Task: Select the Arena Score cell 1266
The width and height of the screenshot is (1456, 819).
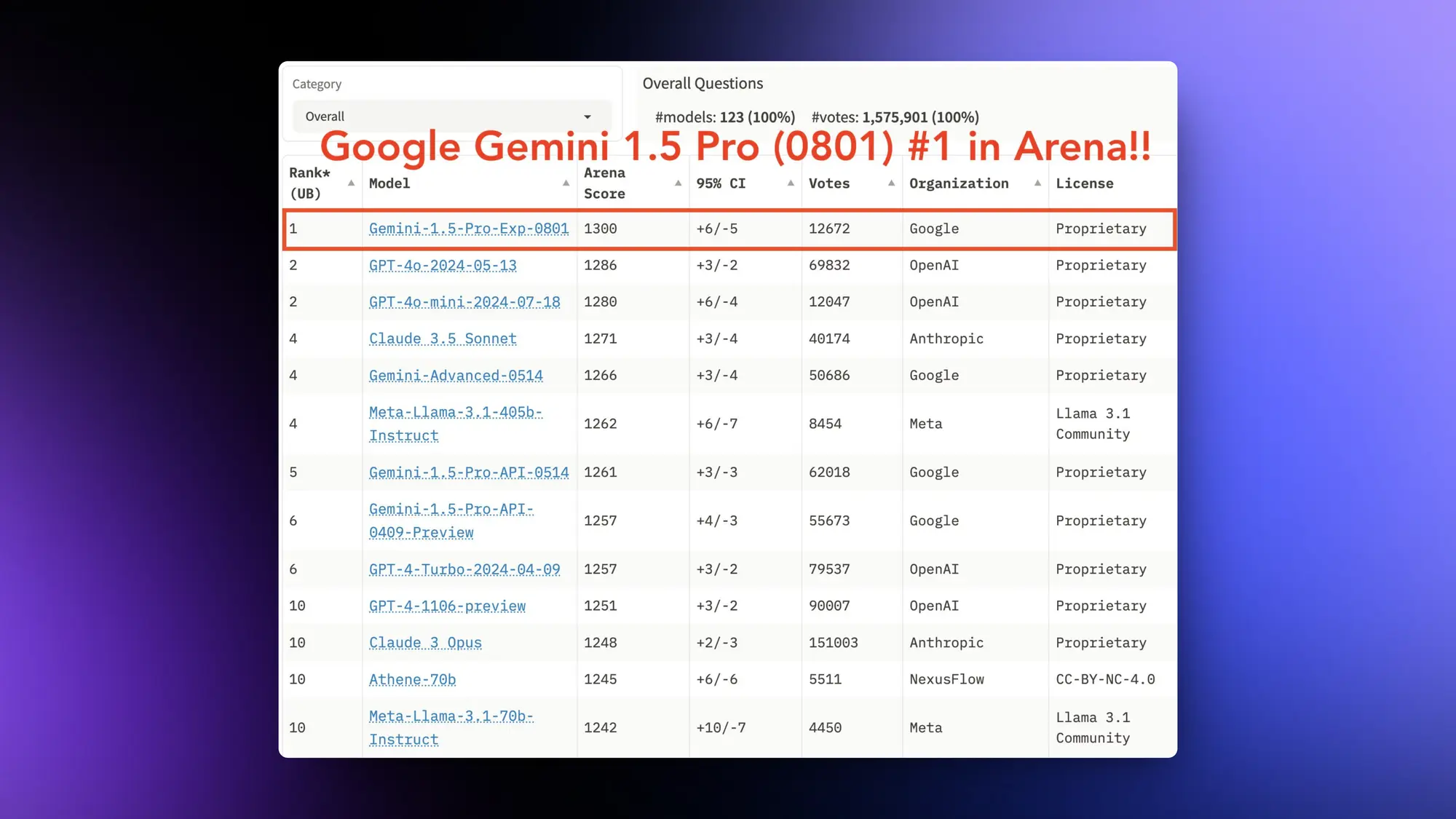Action: 600,375
